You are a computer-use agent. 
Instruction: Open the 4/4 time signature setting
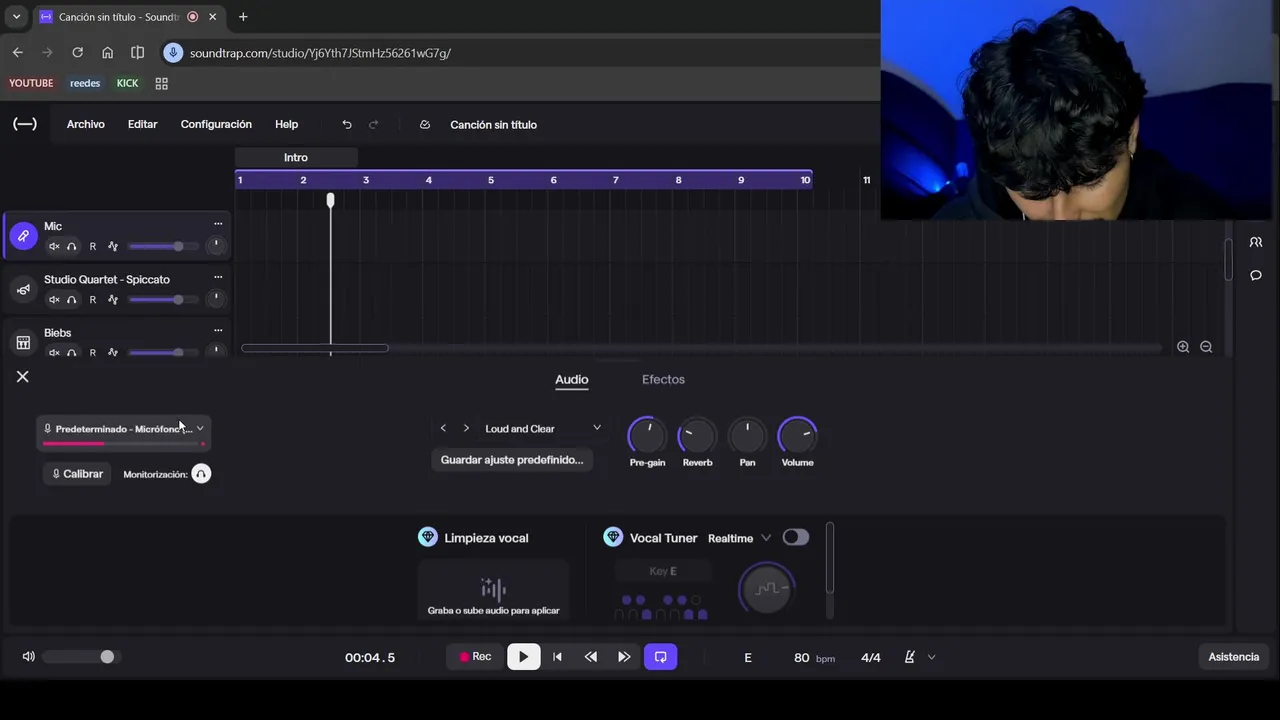(x=871, y=658)
